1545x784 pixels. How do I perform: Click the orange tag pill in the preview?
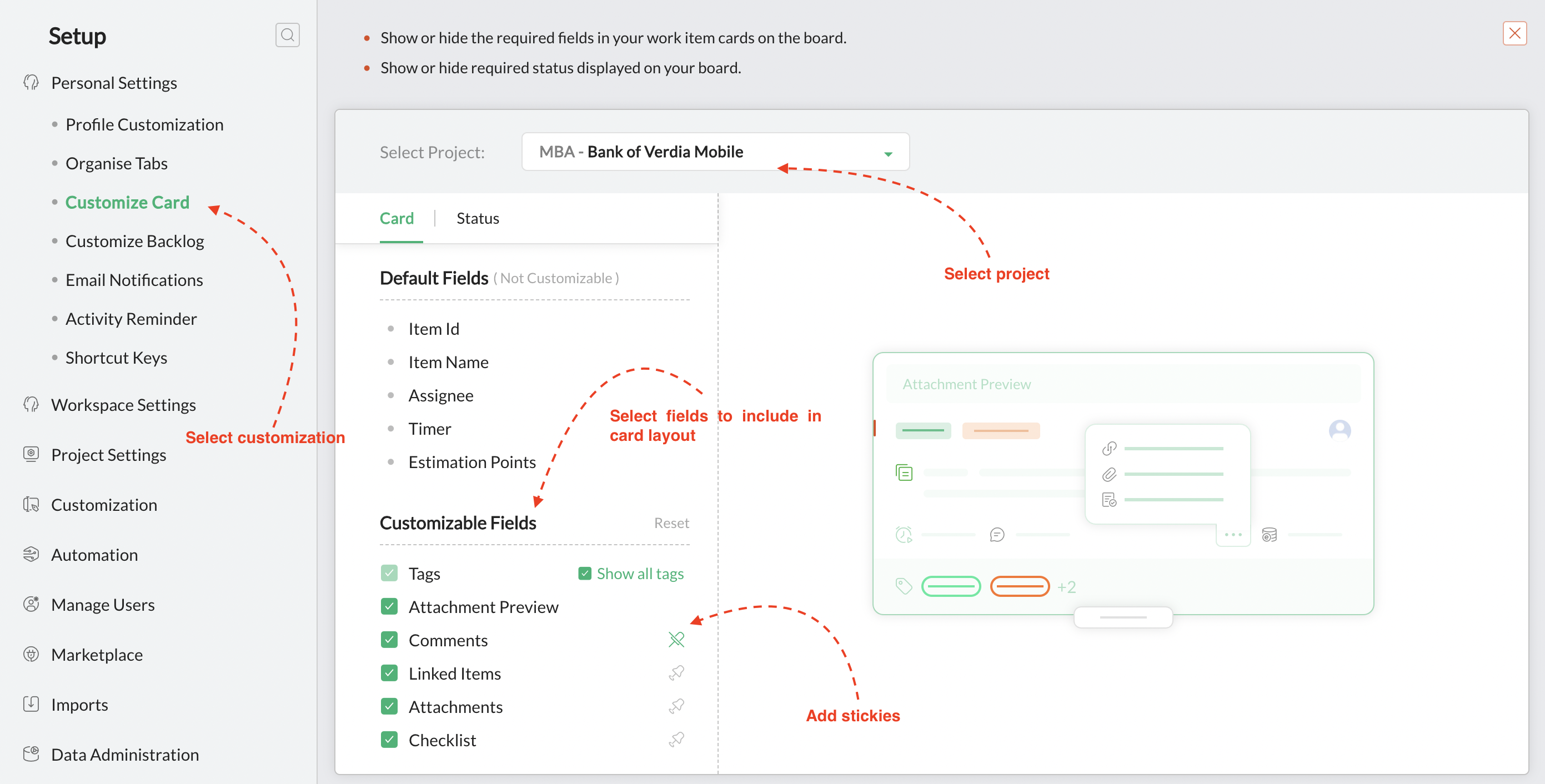(1019, 586)
